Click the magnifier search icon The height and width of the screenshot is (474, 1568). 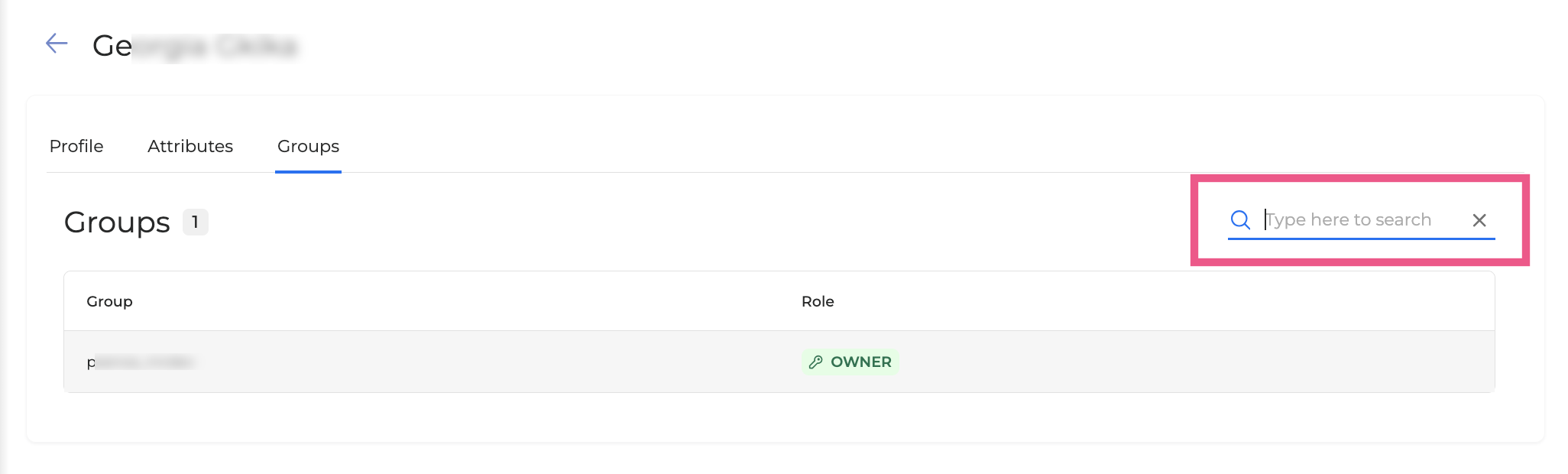1240,220
